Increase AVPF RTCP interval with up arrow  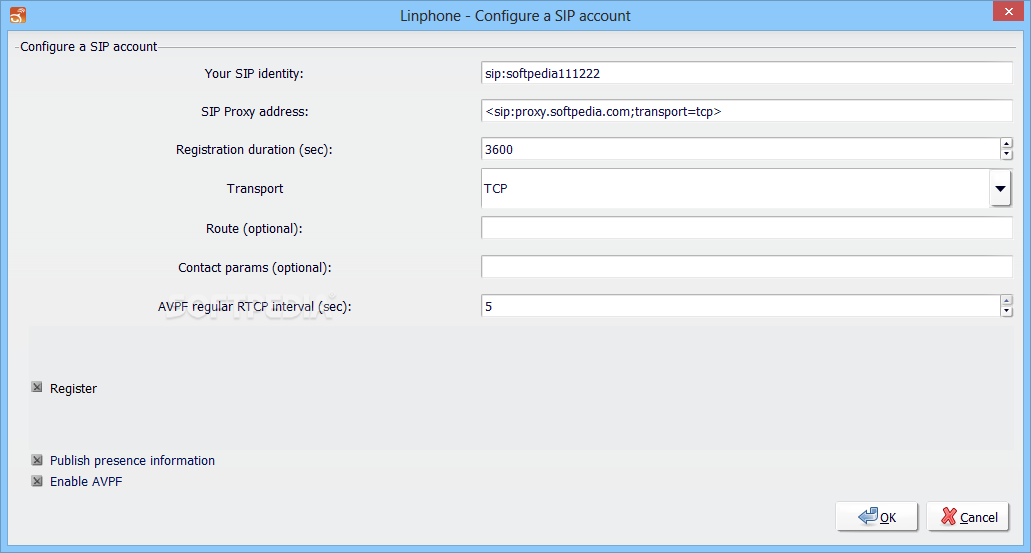[x=1006, y=301]
